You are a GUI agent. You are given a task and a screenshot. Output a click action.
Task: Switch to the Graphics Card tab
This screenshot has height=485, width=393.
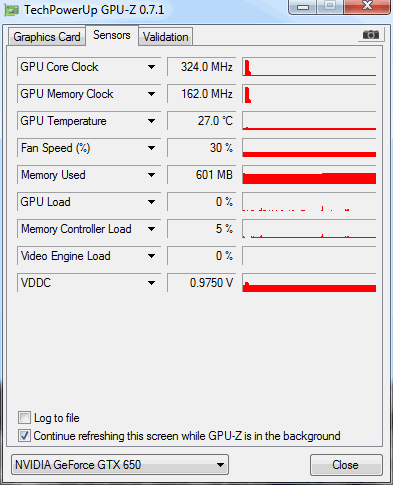47,37
